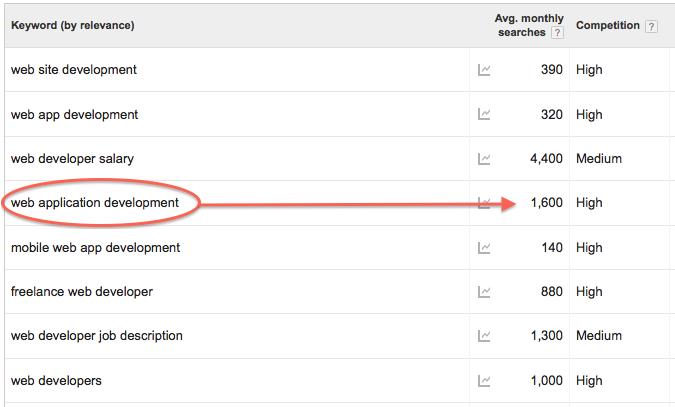Select the web developer job description keyword
The width and height of the screenshot is (675, 407).
pyautogui.click(x=97, y=336)
